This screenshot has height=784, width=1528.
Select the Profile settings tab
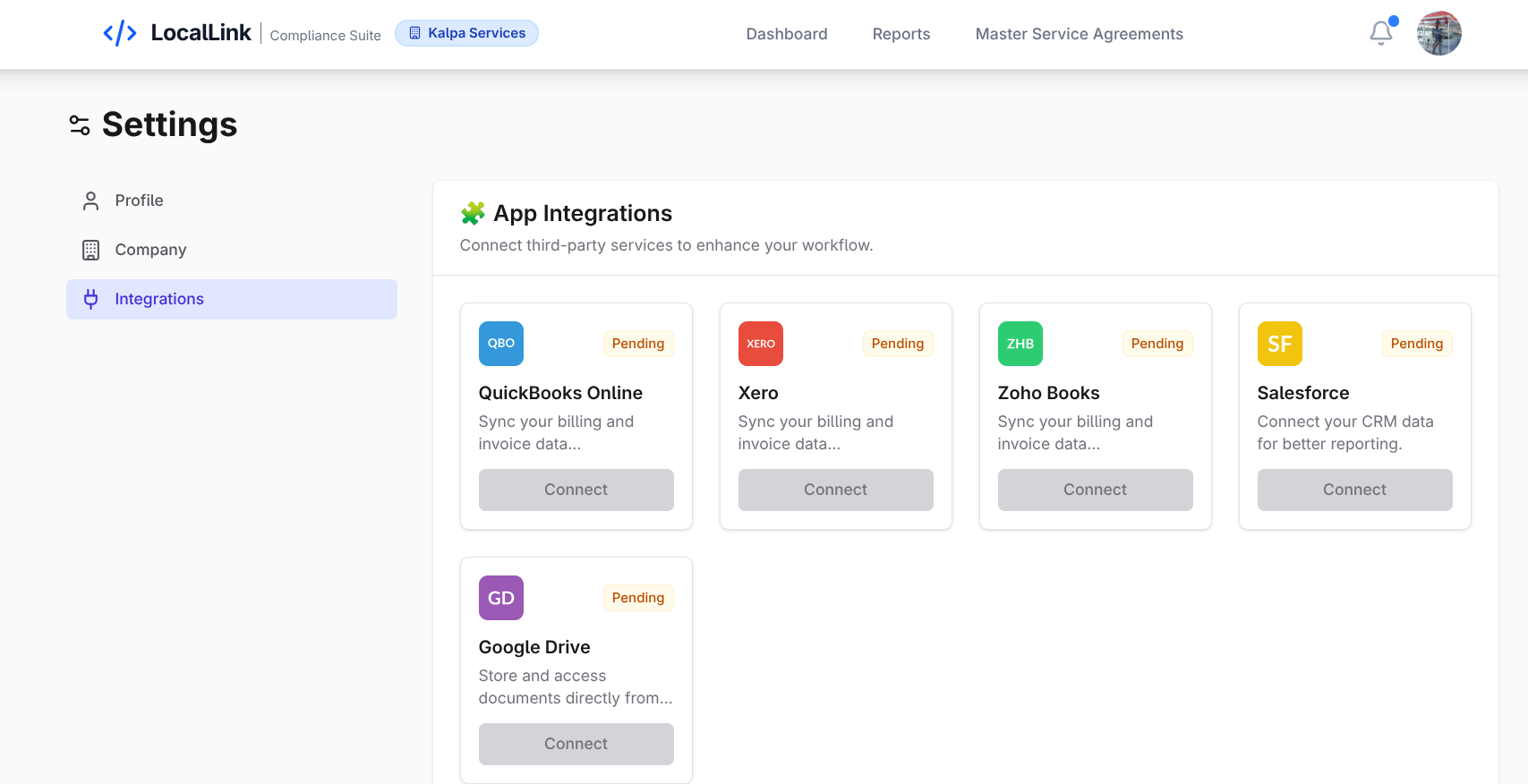[x=139, y=200]
